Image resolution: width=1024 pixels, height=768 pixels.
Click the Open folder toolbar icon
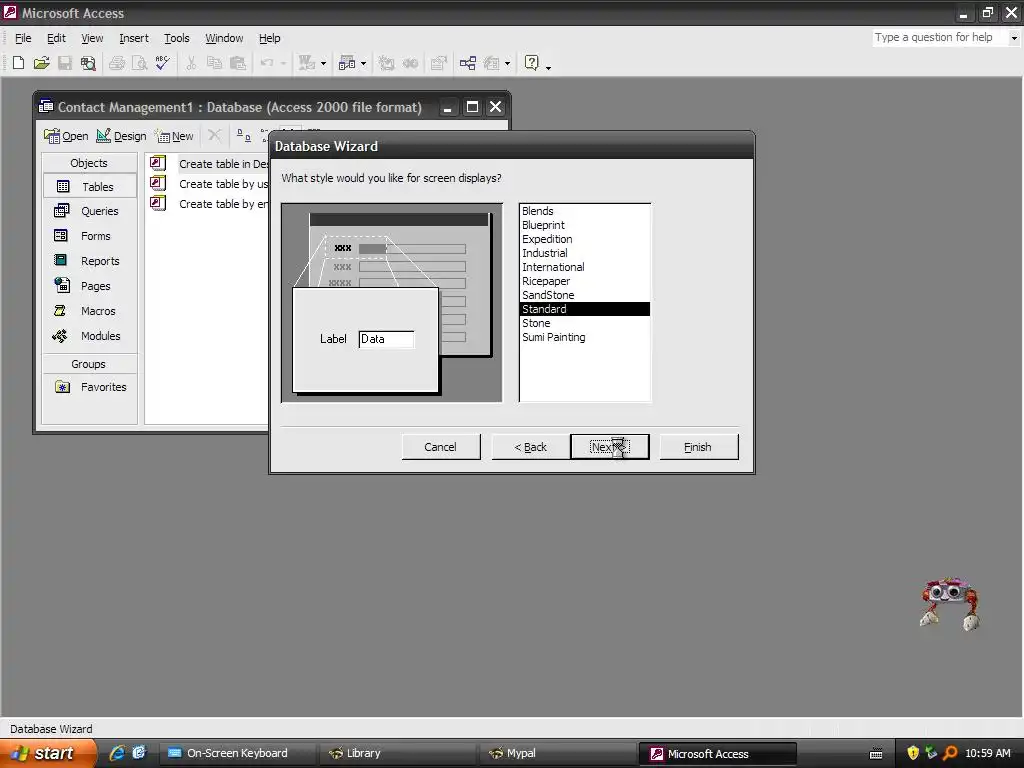(x=41, y=63)
